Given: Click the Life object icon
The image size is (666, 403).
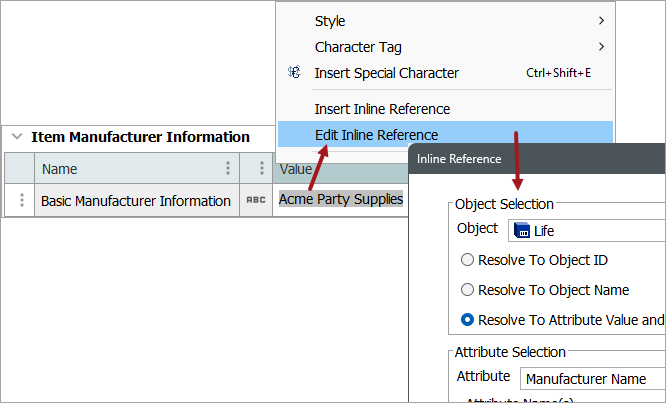Looking at the screenshot, I should [x=522, y=231].
